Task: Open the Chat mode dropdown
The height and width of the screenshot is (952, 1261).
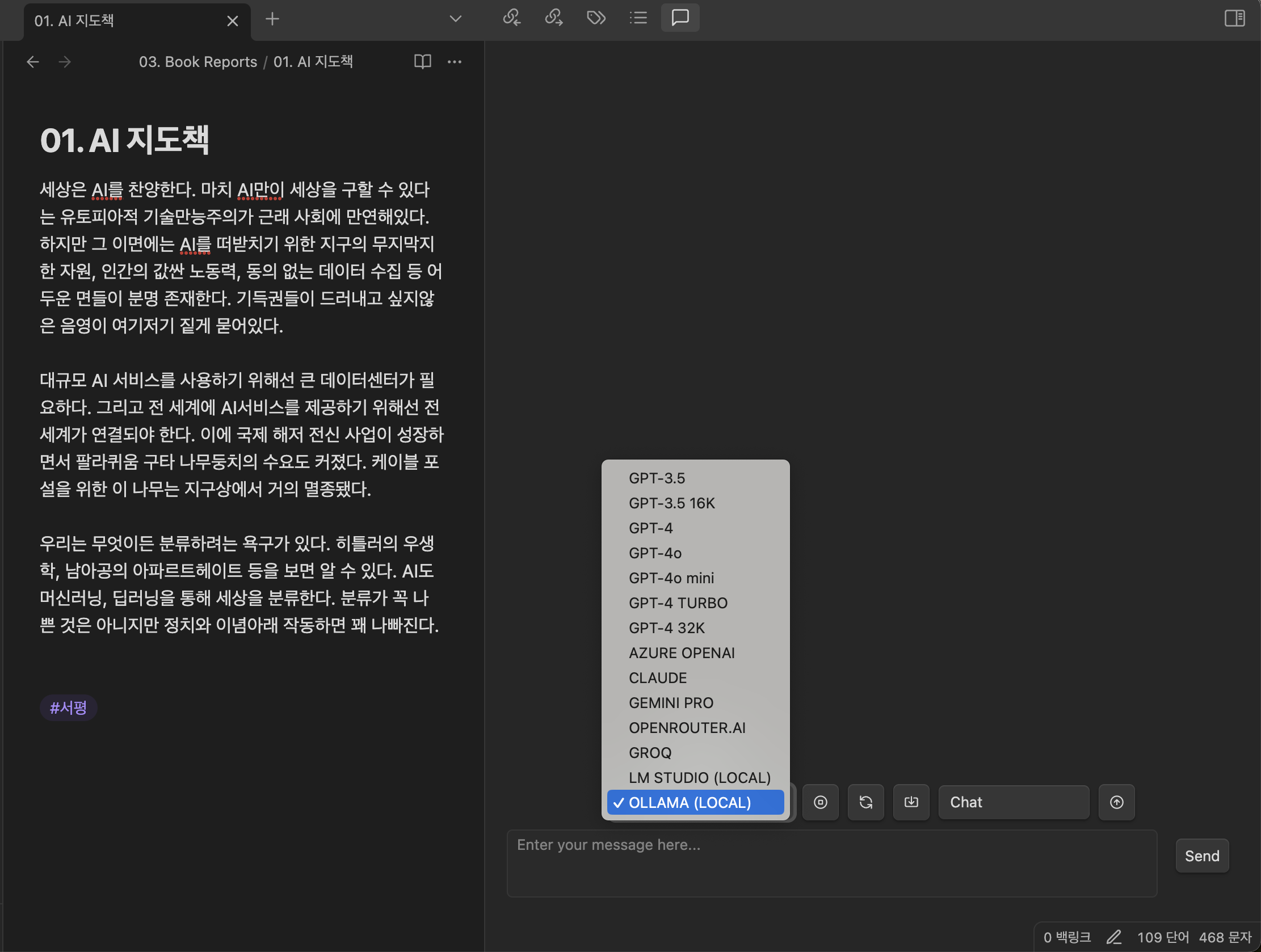Action: pyautogui.click(x=1013, y=802)
